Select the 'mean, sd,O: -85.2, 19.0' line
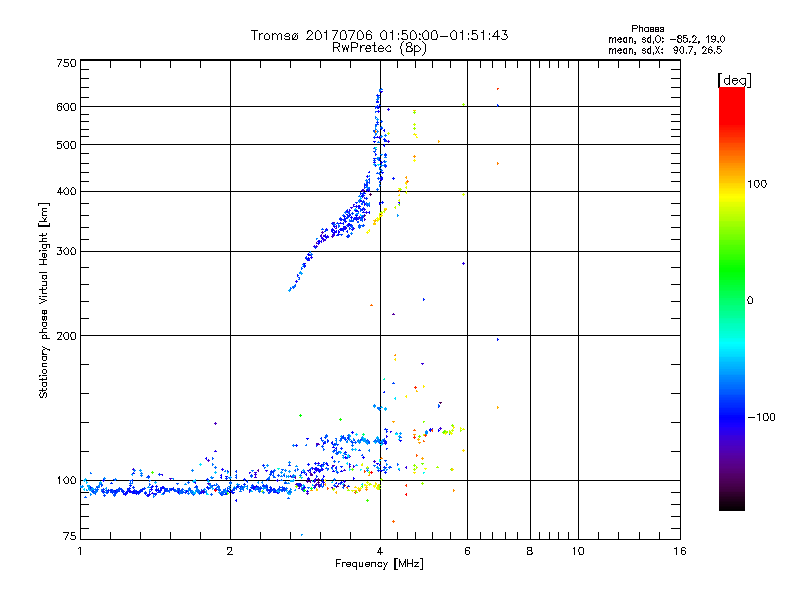This screenshot has width=800, height=600. pyautogui.click(x=667, y=39)
